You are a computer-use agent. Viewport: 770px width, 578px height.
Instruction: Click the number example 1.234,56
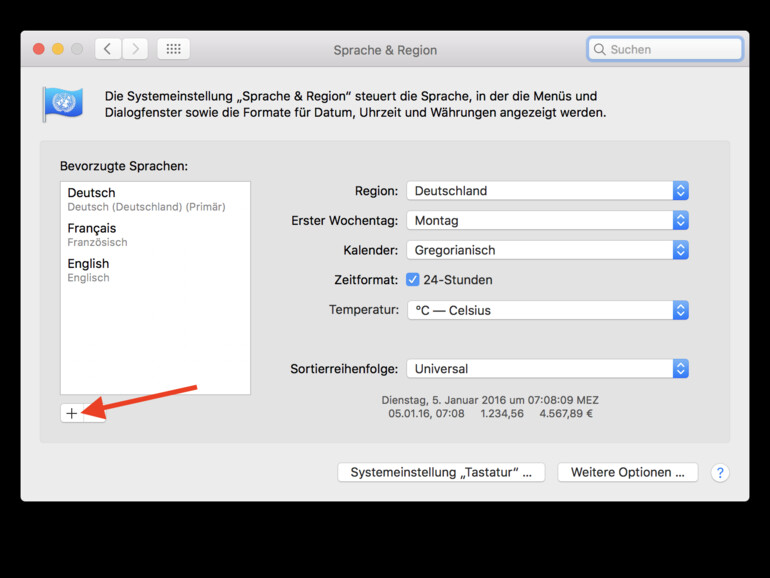click(502, 413)
